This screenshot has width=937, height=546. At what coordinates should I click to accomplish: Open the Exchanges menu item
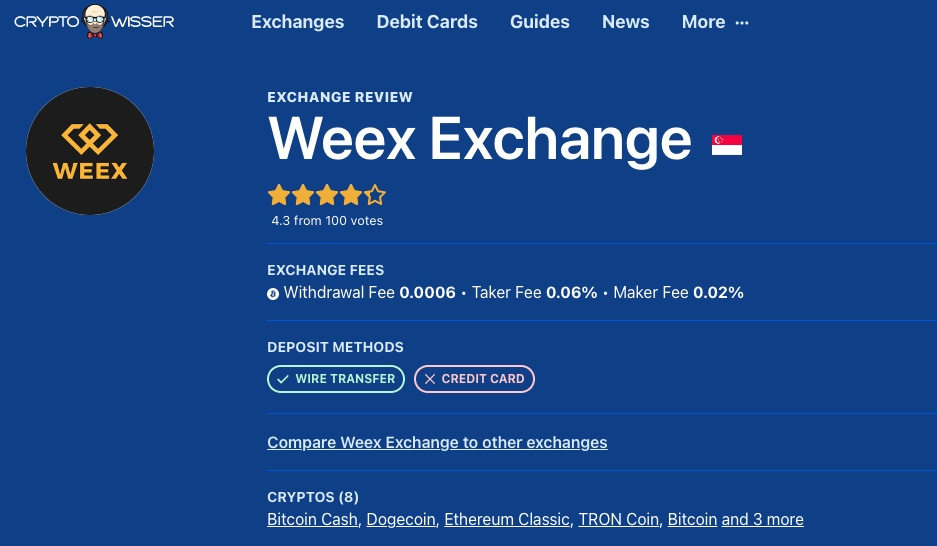(x=298, y=22)
